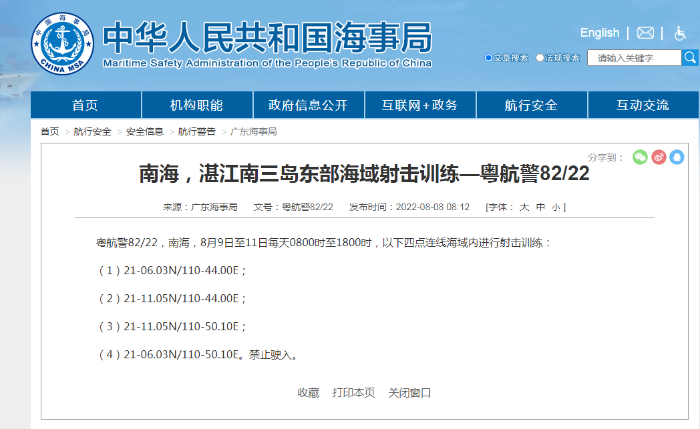Focus the 请输入关键字 search field

(634, 58)
